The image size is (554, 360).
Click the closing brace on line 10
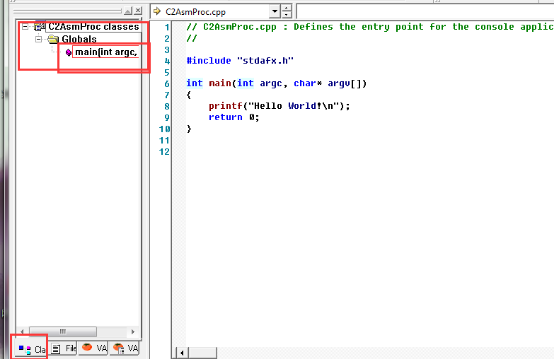click(189, 129)
